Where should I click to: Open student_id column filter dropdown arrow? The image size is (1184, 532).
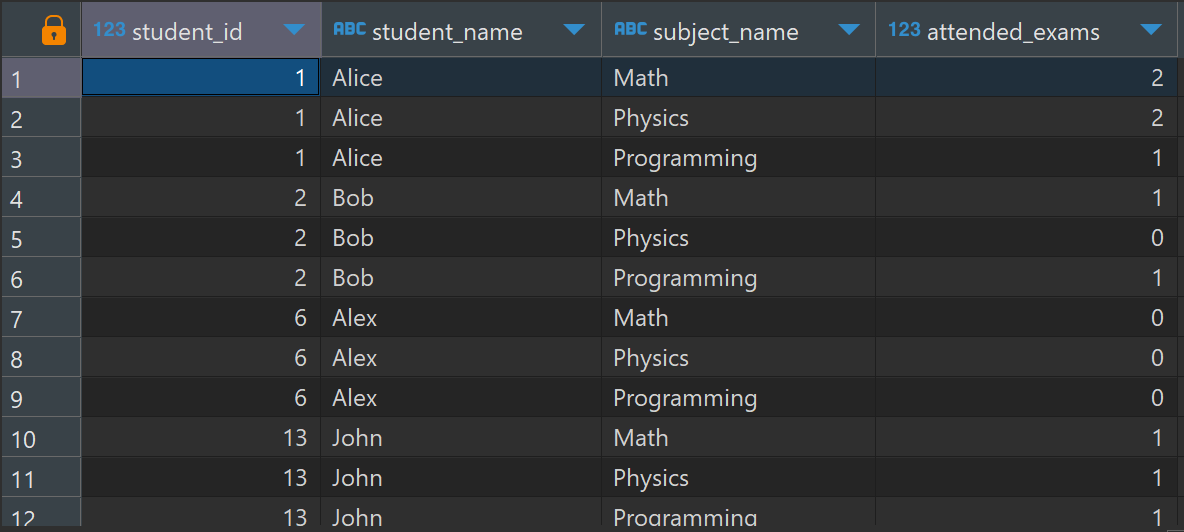click(294, 30)
